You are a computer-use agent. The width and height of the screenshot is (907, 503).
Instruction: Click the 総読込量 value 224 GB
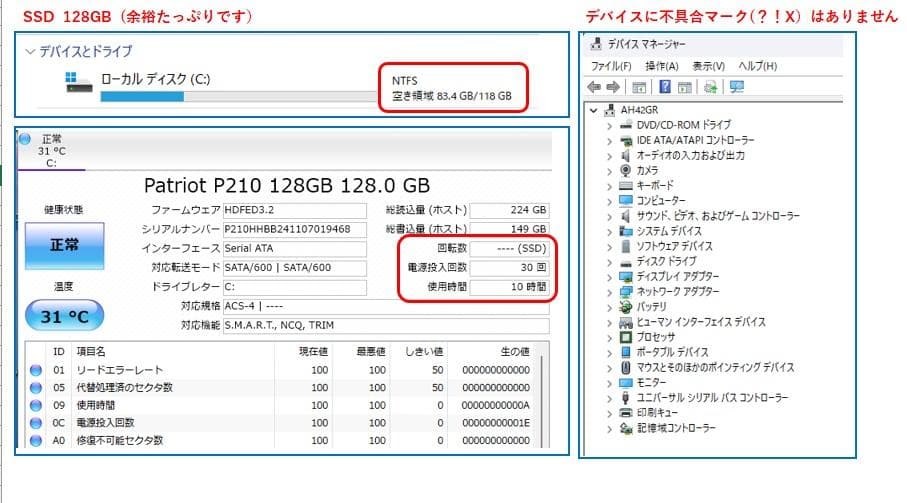tap(510, 210)
